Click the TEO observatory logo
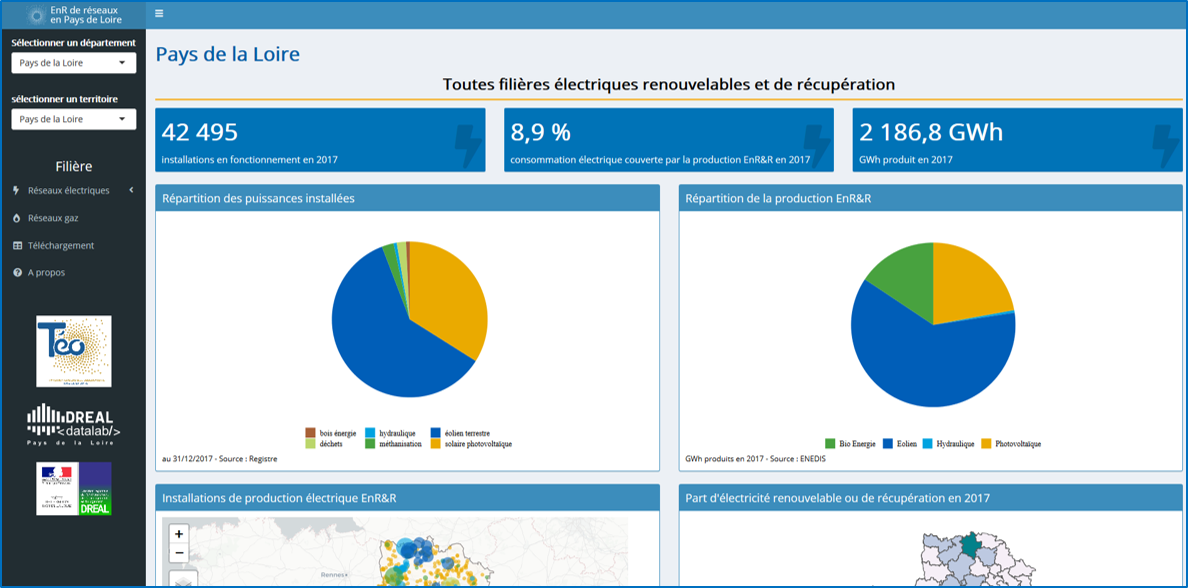 pyautogui.click(x=73, y=351)
